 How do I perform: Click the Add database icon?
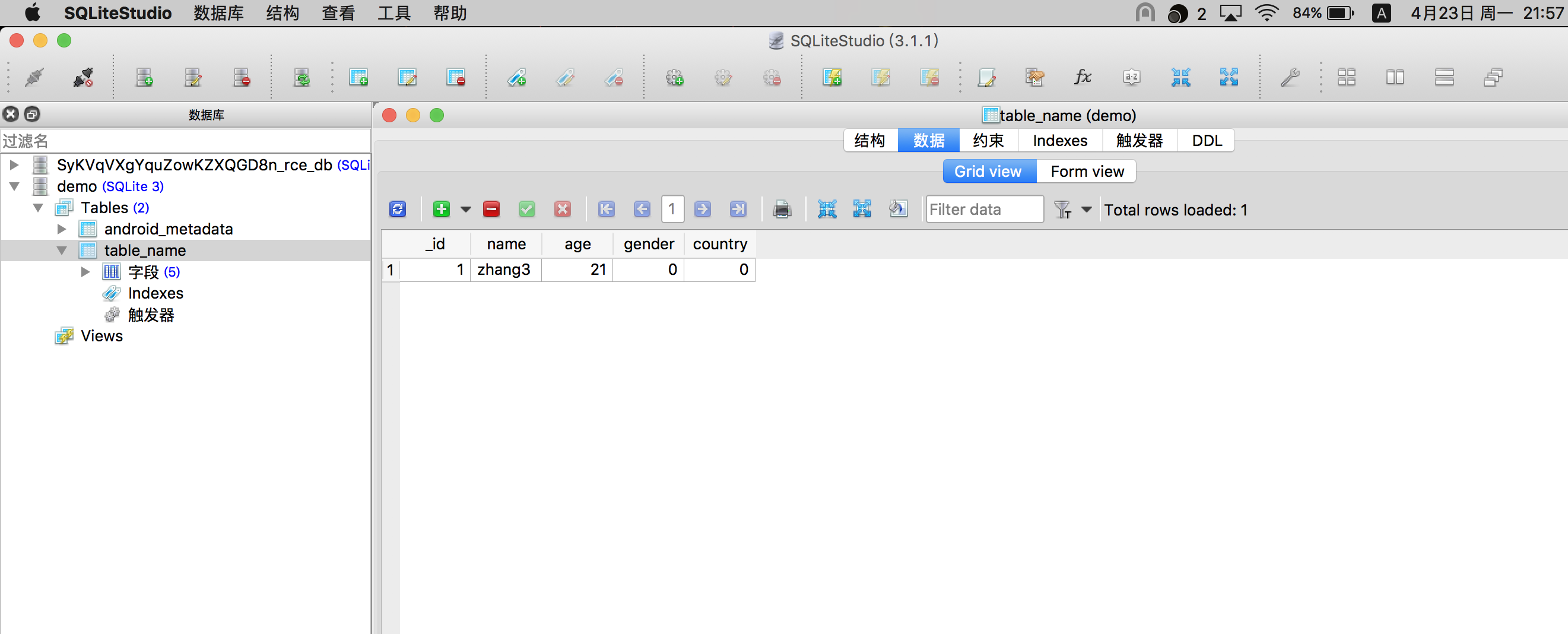[x=144, y=77]
